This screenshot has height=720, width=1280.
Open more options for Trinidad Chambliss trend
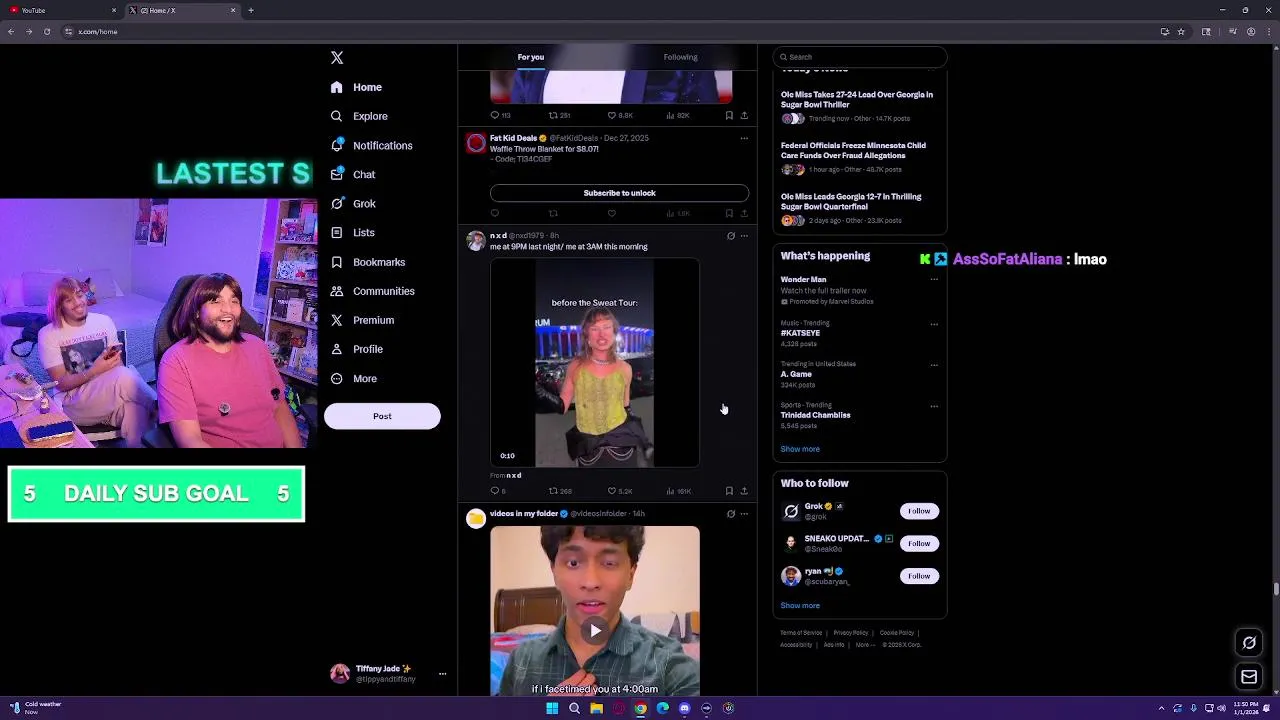point(934,406)
